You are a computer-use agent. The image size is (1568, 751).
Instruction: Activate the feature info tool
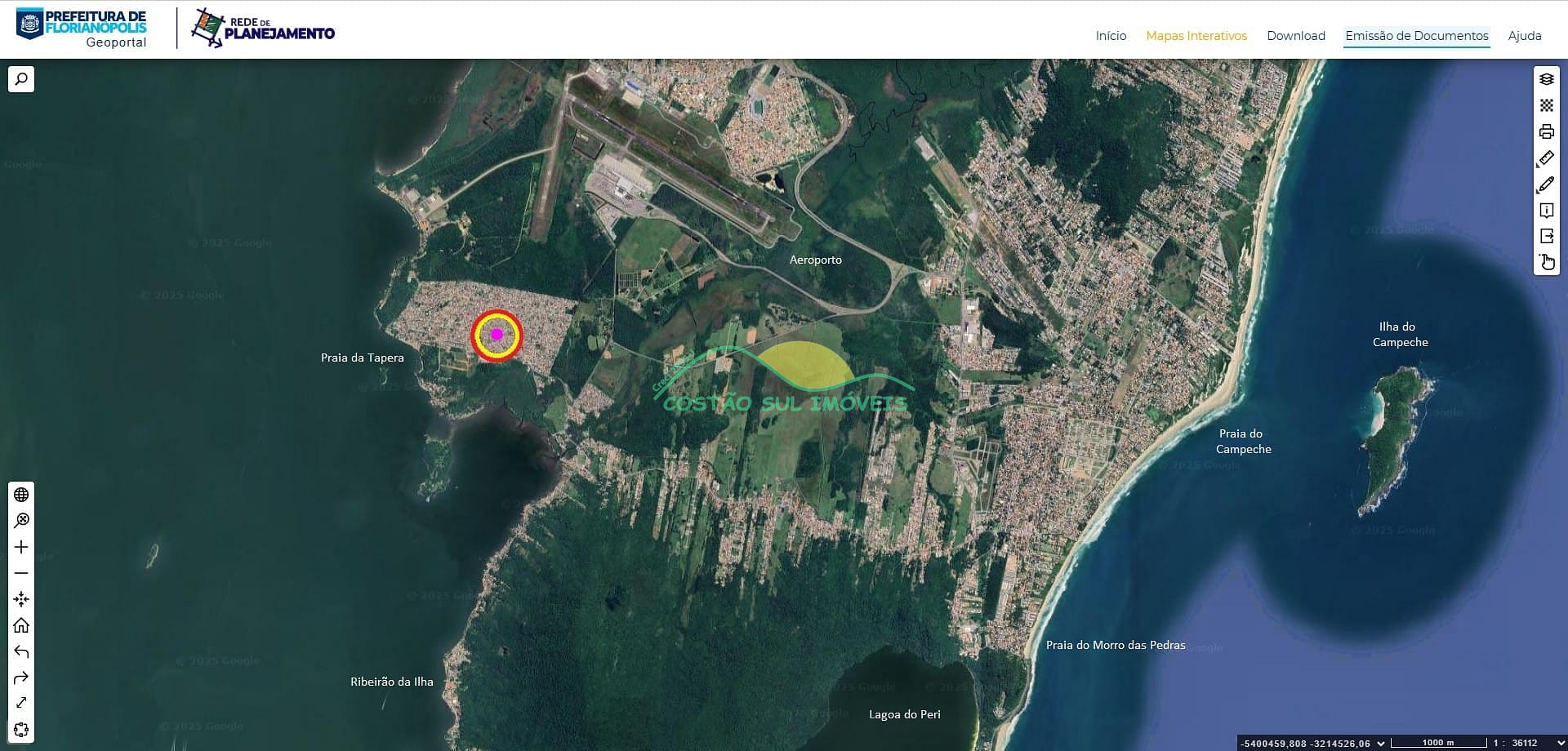pyautogui.click(x=1546, y=211)
